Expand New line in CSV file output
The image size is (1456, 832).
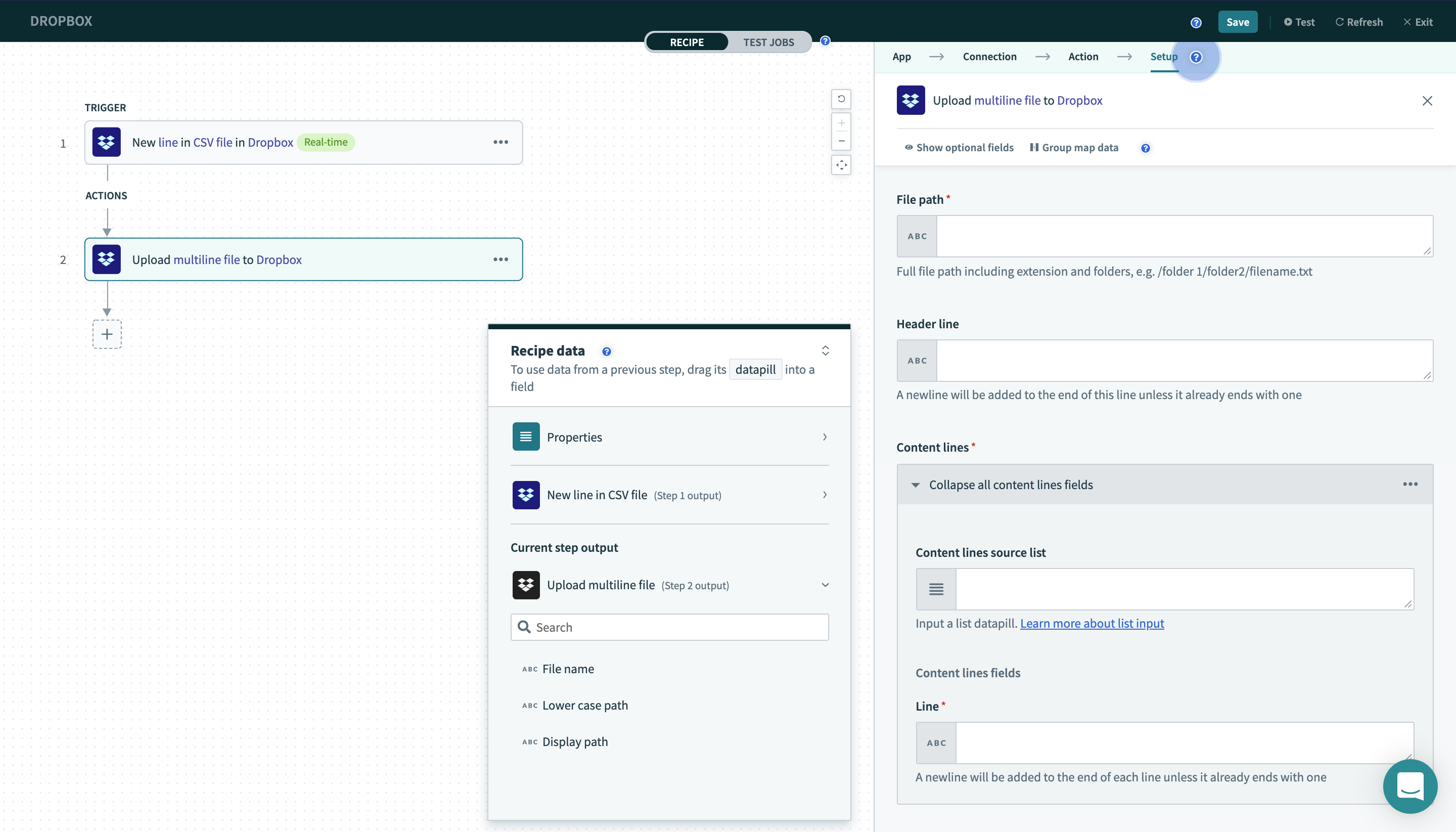tap(824, 495)
